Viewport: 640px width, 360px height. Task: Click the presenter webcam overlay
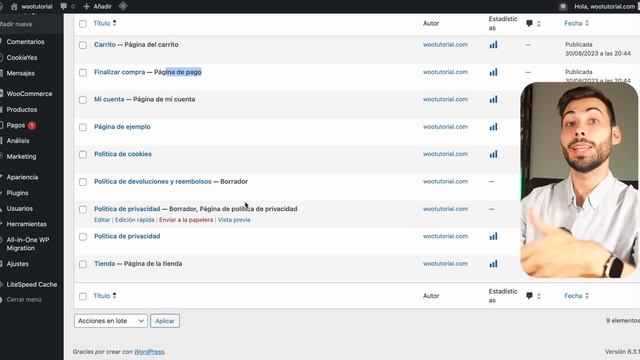click(580, 180)
